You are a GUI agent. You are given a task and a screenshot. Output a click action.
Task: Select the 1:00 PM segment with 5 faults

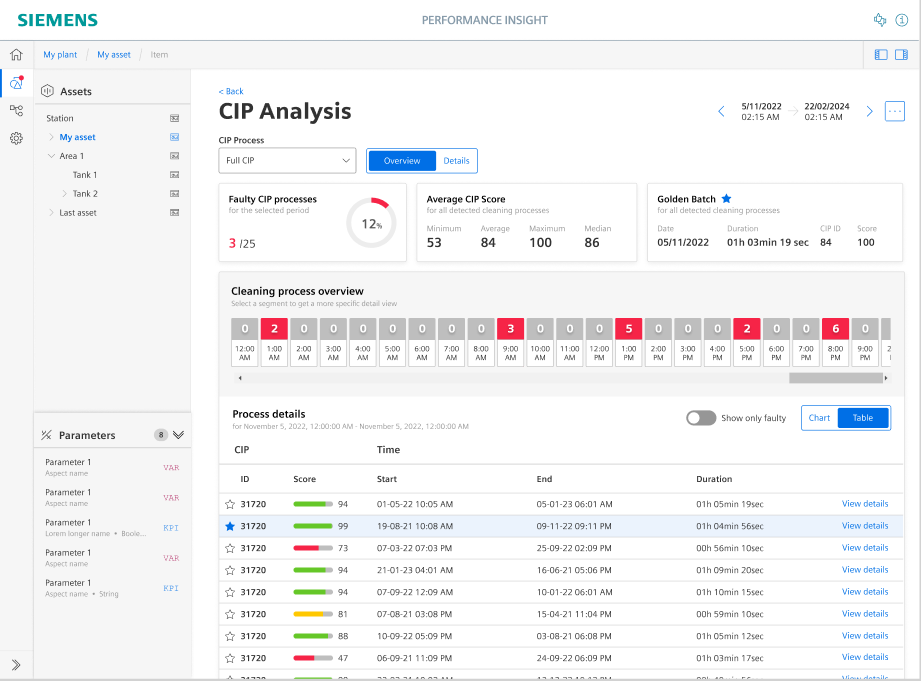[x=628, y=343]
